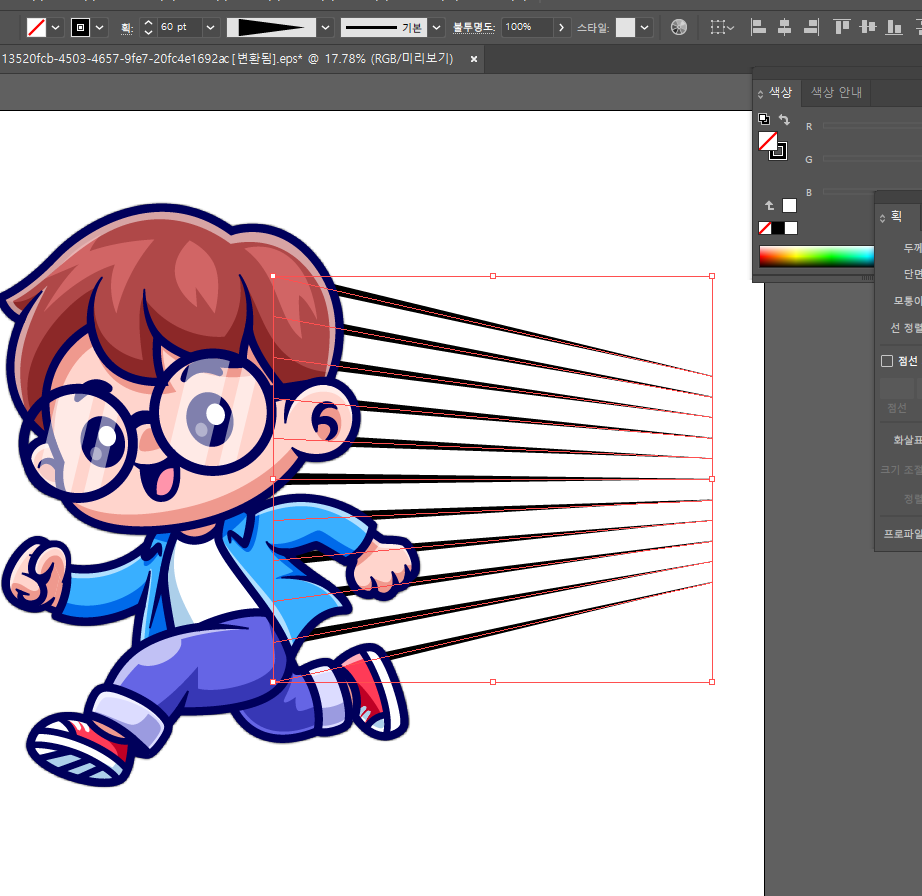The width and height of the screenshot is (922, 896).
Task: Open the variable width profile dropdown
Action: pyautogui.click(x=325, y=28)
